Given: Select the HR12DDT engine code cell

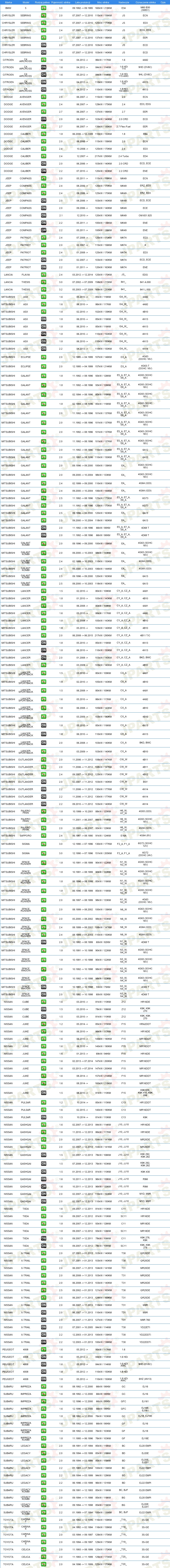Looking at the screenshot, I should pos(145,1102).
